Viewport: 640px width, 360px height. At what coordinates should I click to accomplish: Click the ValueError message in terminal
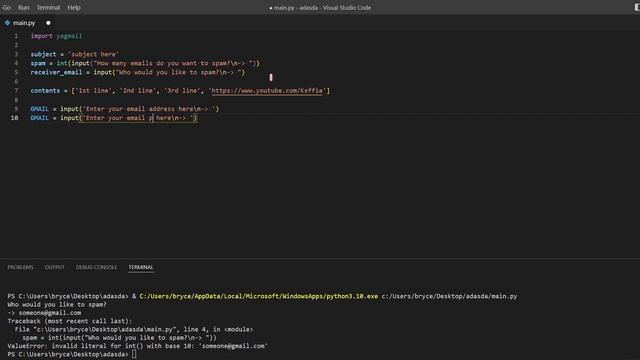(138, 346)
